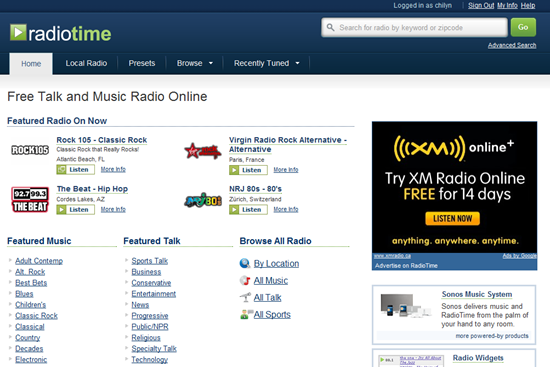Open www.xmradio.ca ad link

pyautogui.click(x=392, y=256)
